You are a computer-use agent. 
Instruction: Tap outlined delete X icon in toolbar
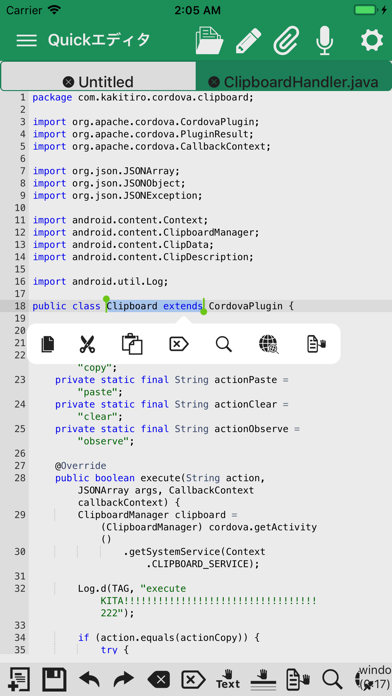[193, 680]
